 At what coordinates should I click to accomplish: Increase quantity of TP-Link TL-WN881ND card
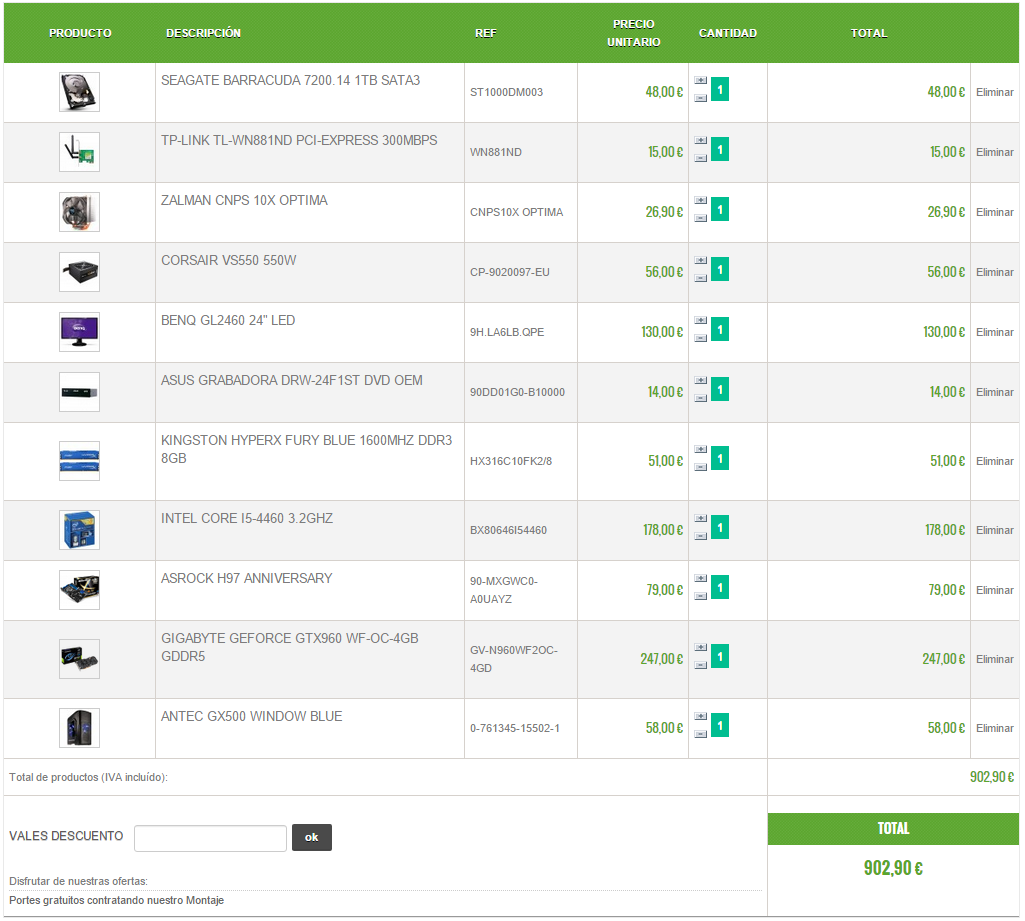700,141
